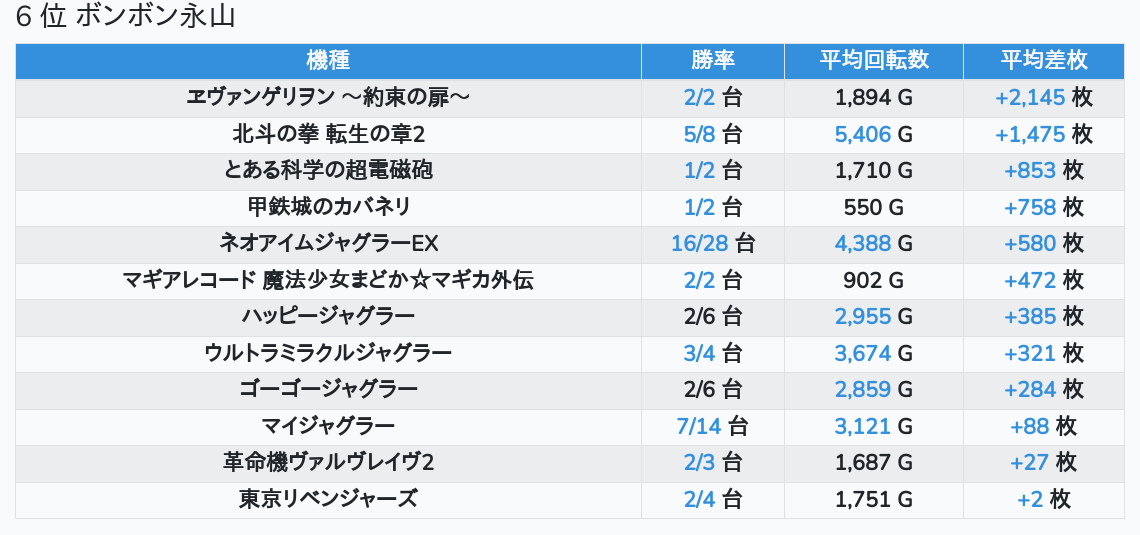The image size is (1140, 535).
Task: Click the 2/3 win rate for 革命機ヴァルヴレイヴ2
Action: point(700,462)
